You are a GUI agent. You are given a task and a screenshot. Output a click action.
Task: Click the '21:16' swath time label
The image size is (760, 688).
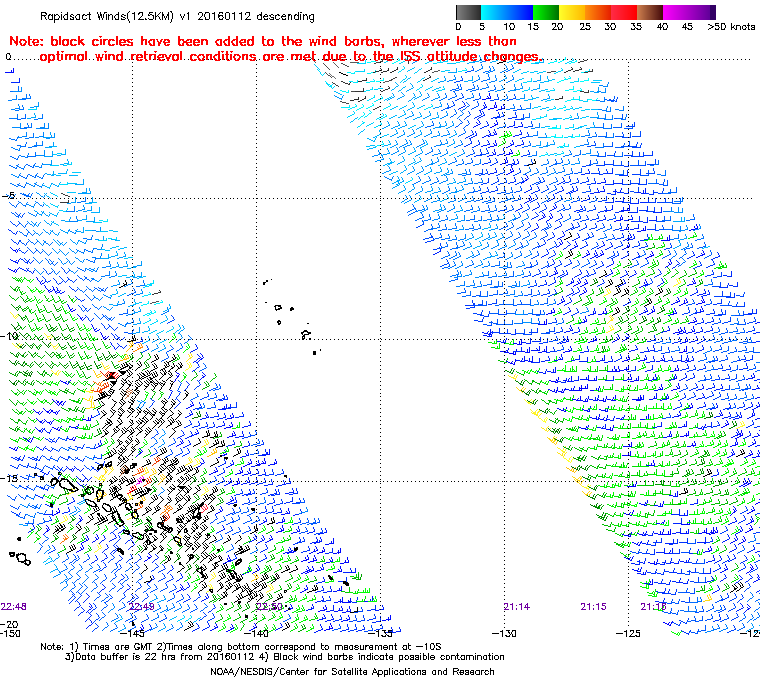pyautogui.click(x=653, y=607)
